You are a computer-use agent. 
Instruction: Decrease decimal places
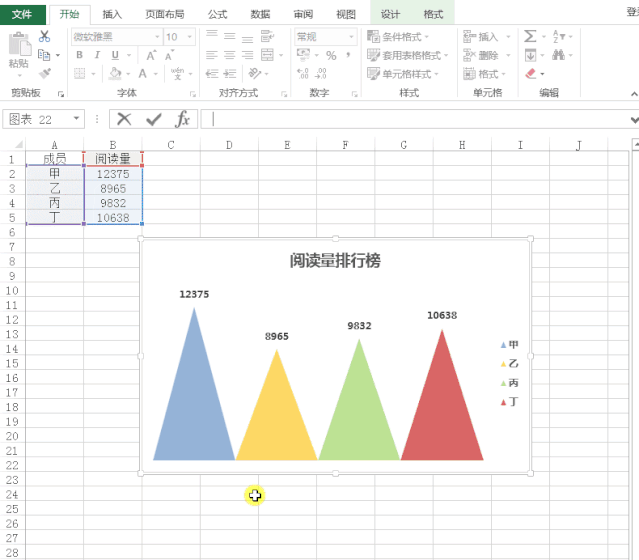click(x=321, y=73)
